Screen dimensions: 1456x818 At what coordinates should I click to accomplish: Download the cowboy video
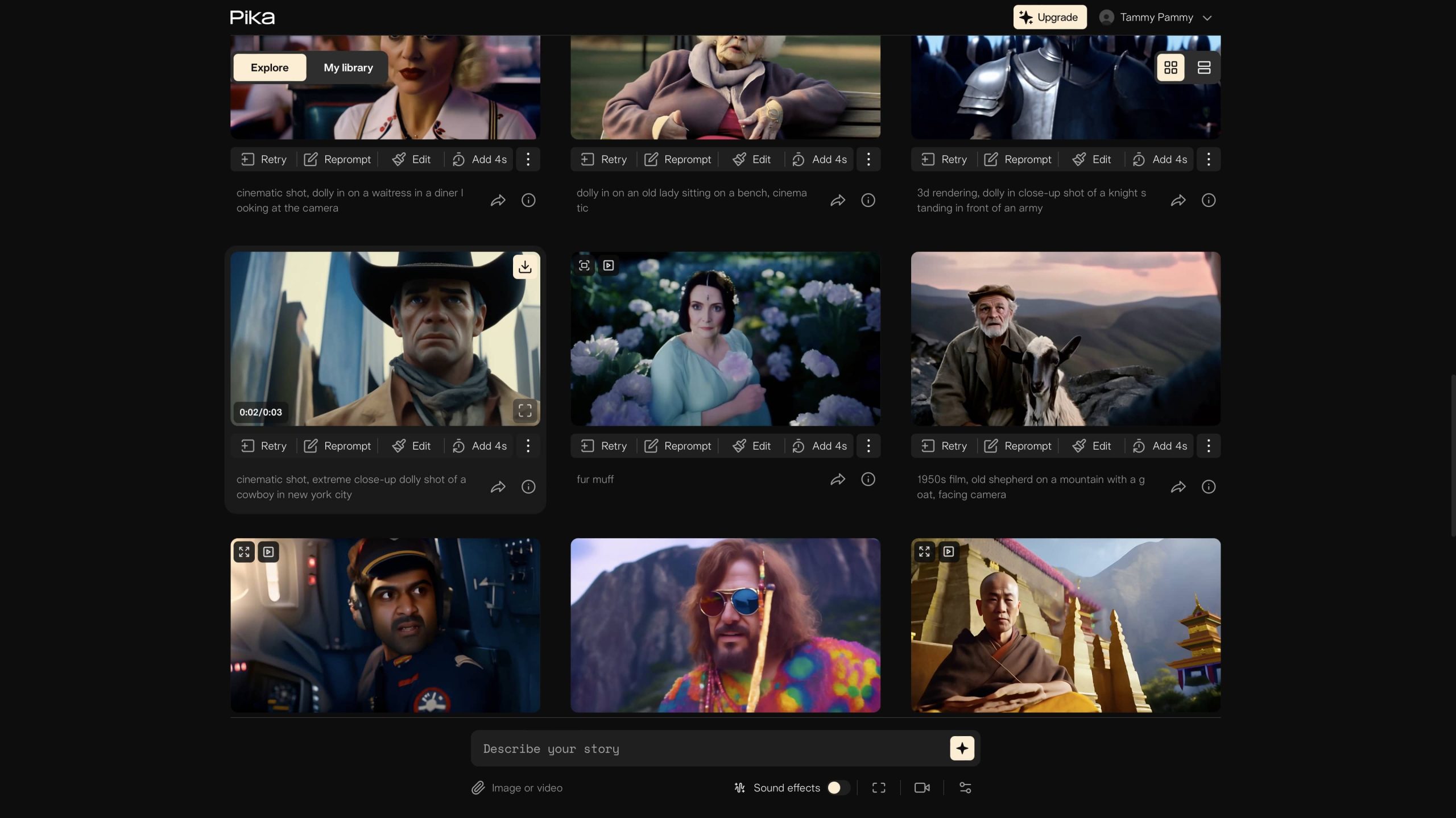click(x=524, y=267)
